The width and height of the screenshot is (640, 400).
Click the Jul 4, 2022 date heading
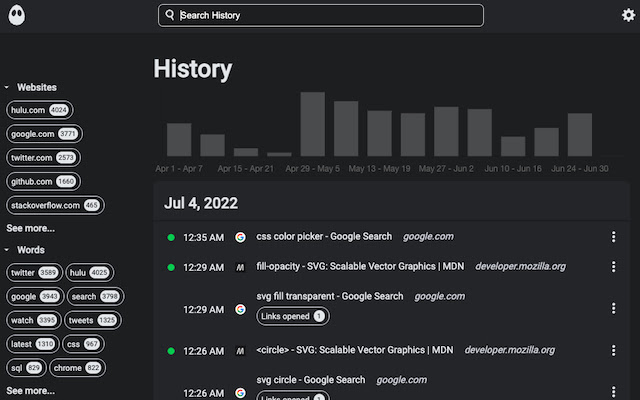[x=201, y=203]
